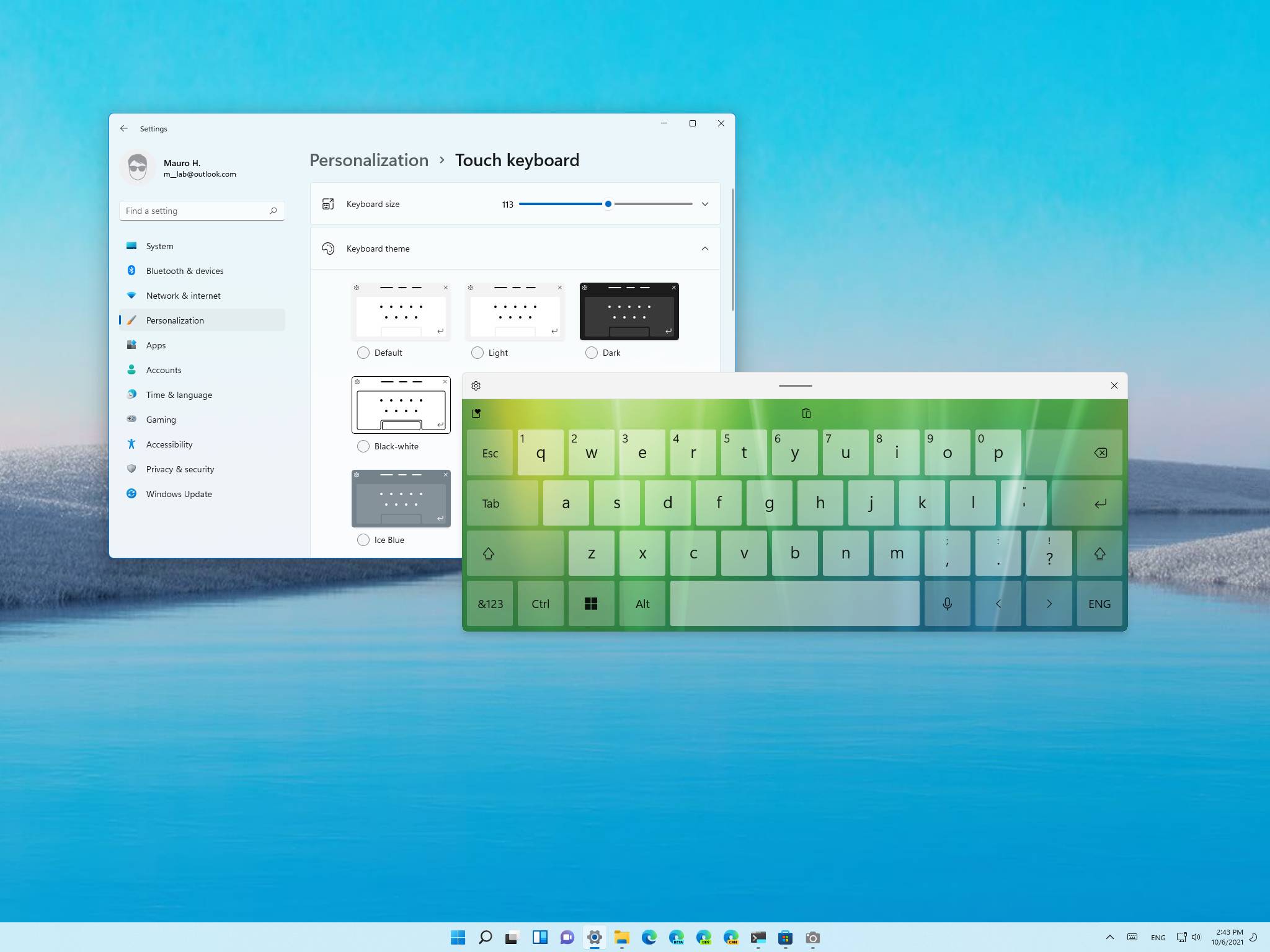Viewport: 1270px width, 952px height.
Task: Select the Default keyboard theme
Action: tap(364, 352)
